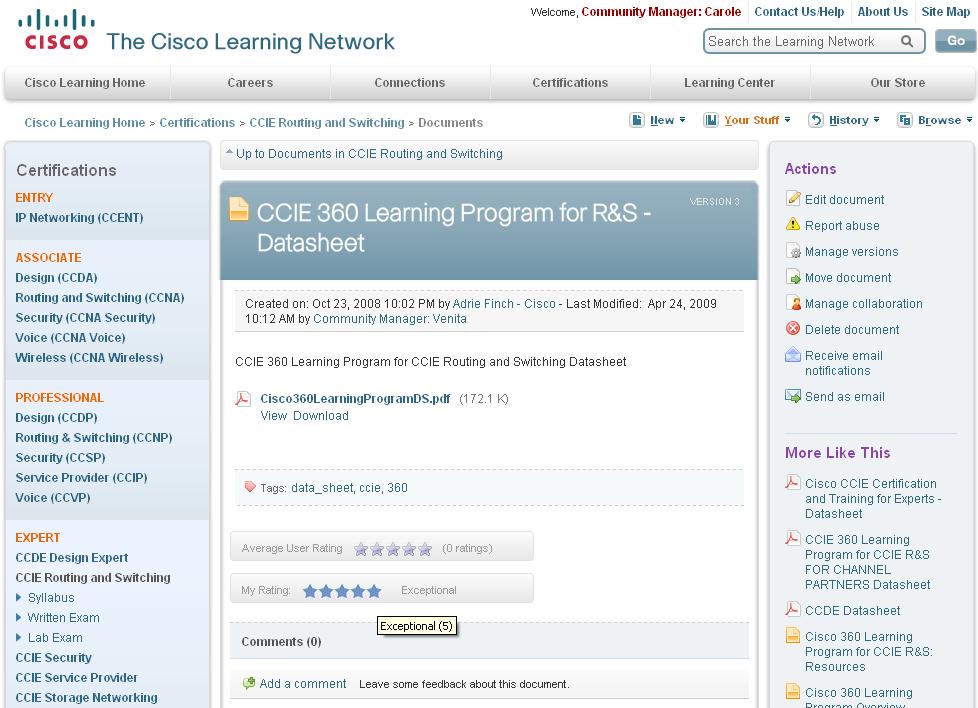Expand the Syllabus tree item
Image resolution: width=978 pixels, height=708 pixels.
click(x=19, y=598)
